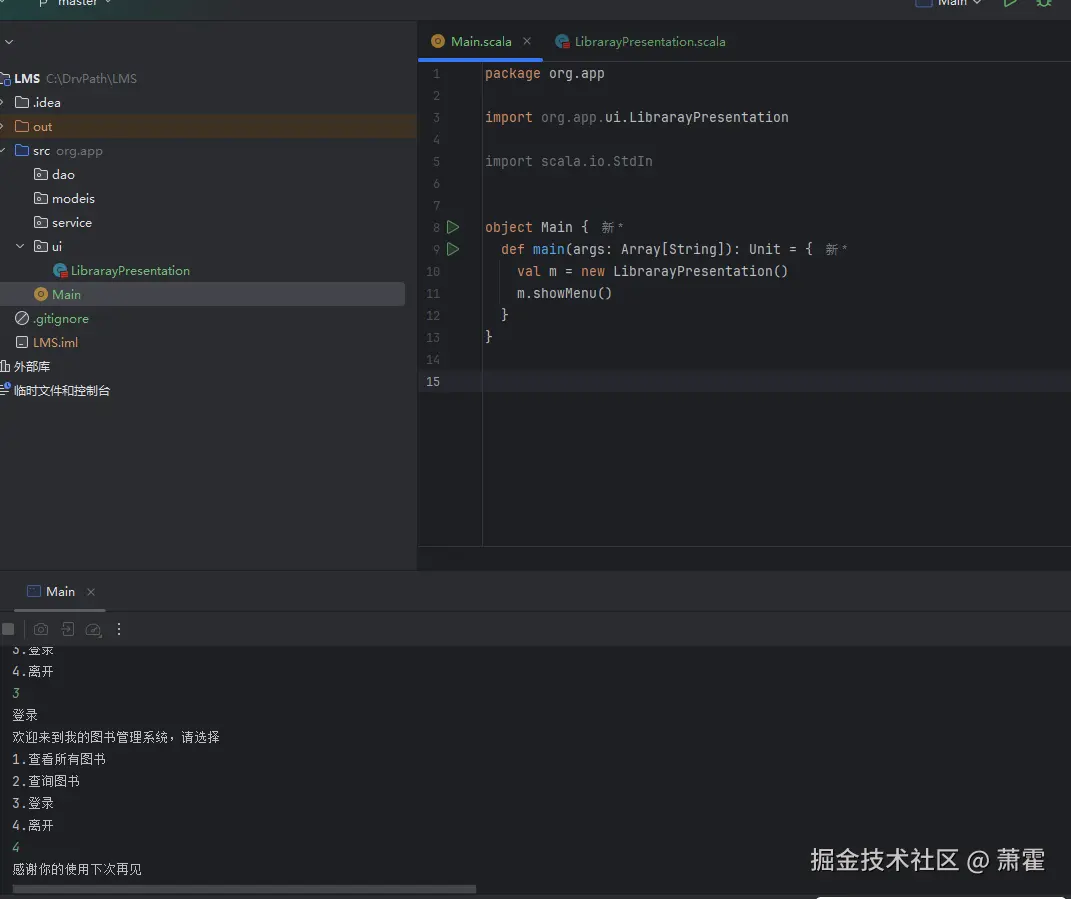Click the console horizontal scrollbar

click(244, 889)
